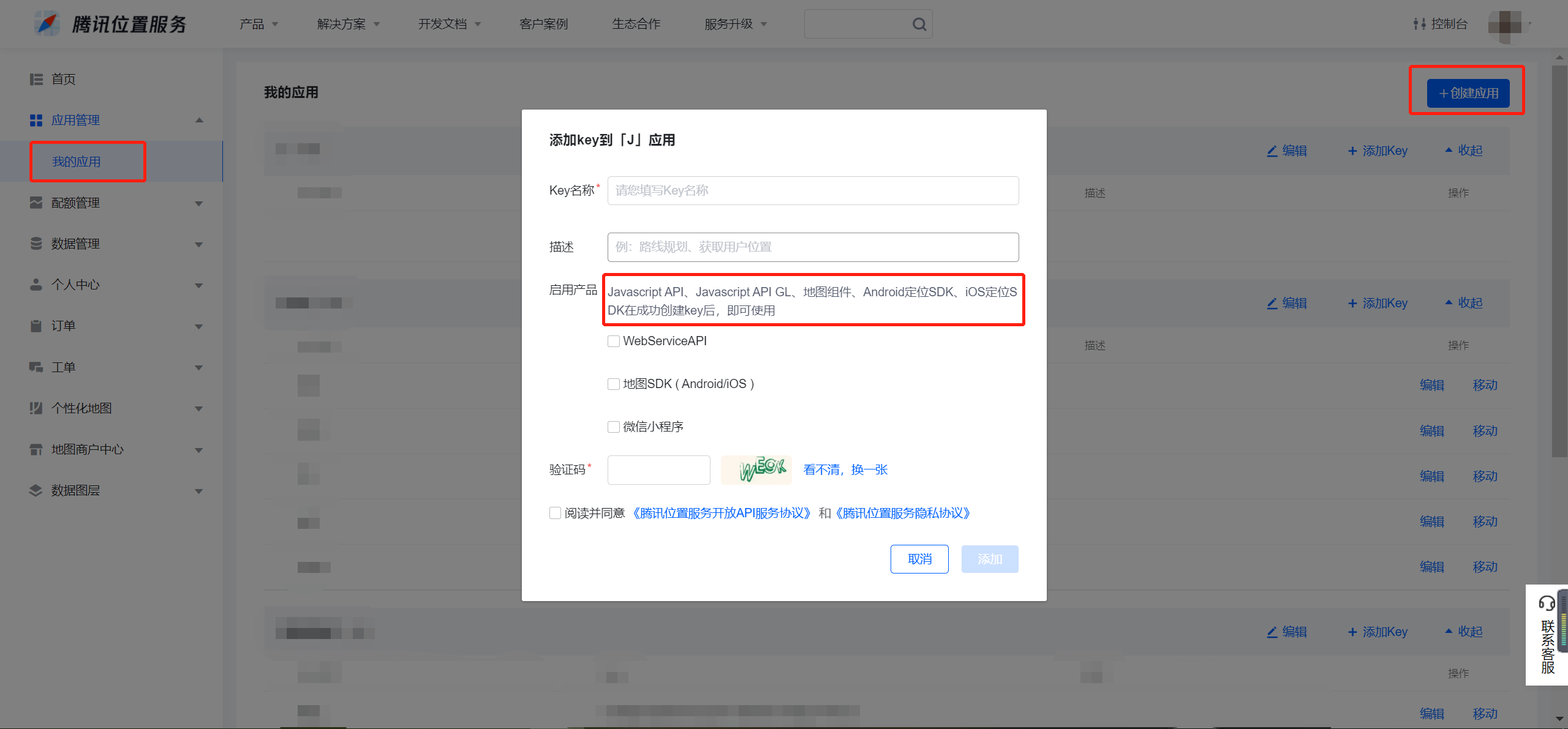Click the 控制台 console icon
The image size is (1568, 729).
[1419, 24]
